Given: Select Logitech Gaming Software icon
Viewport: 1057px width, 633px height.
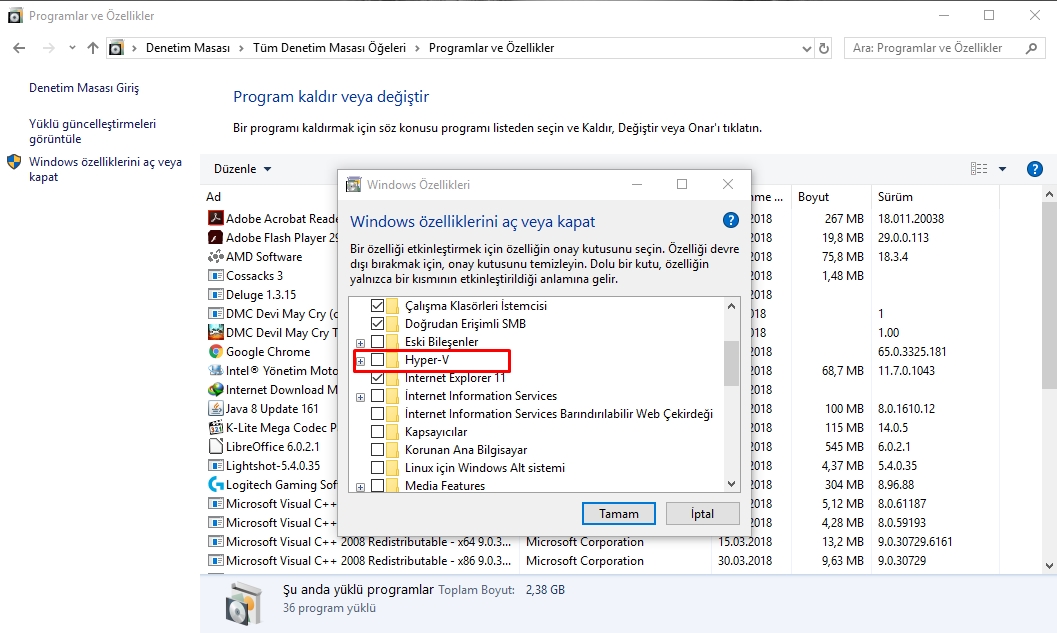Looking at the screenshot, I should [x=216, y=484].
